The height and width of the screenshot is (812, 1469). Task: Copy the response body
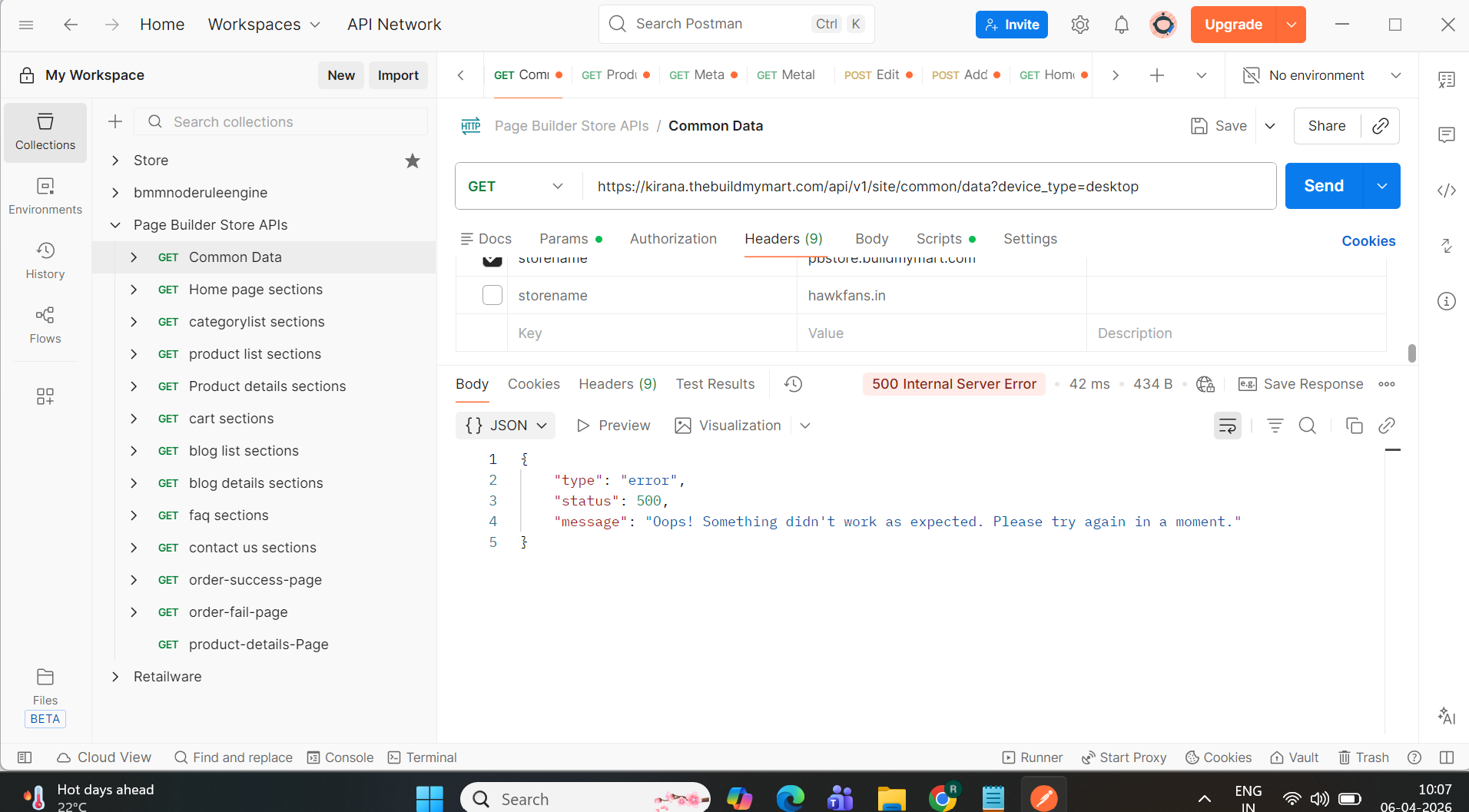coord(1355,426)
